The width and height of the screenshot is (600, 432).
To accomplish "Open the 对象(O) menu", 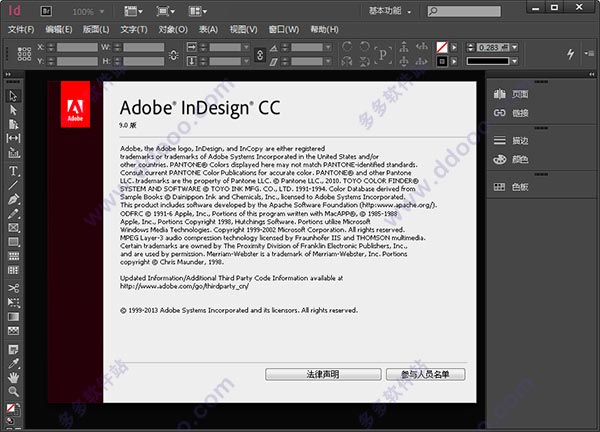I will click(x=173, y=29).
